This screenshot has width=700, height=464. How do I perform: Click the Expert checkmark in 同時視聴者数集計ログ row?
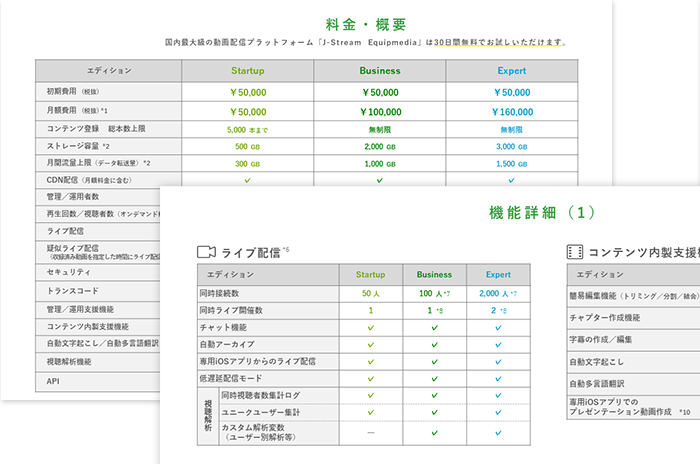498,395
